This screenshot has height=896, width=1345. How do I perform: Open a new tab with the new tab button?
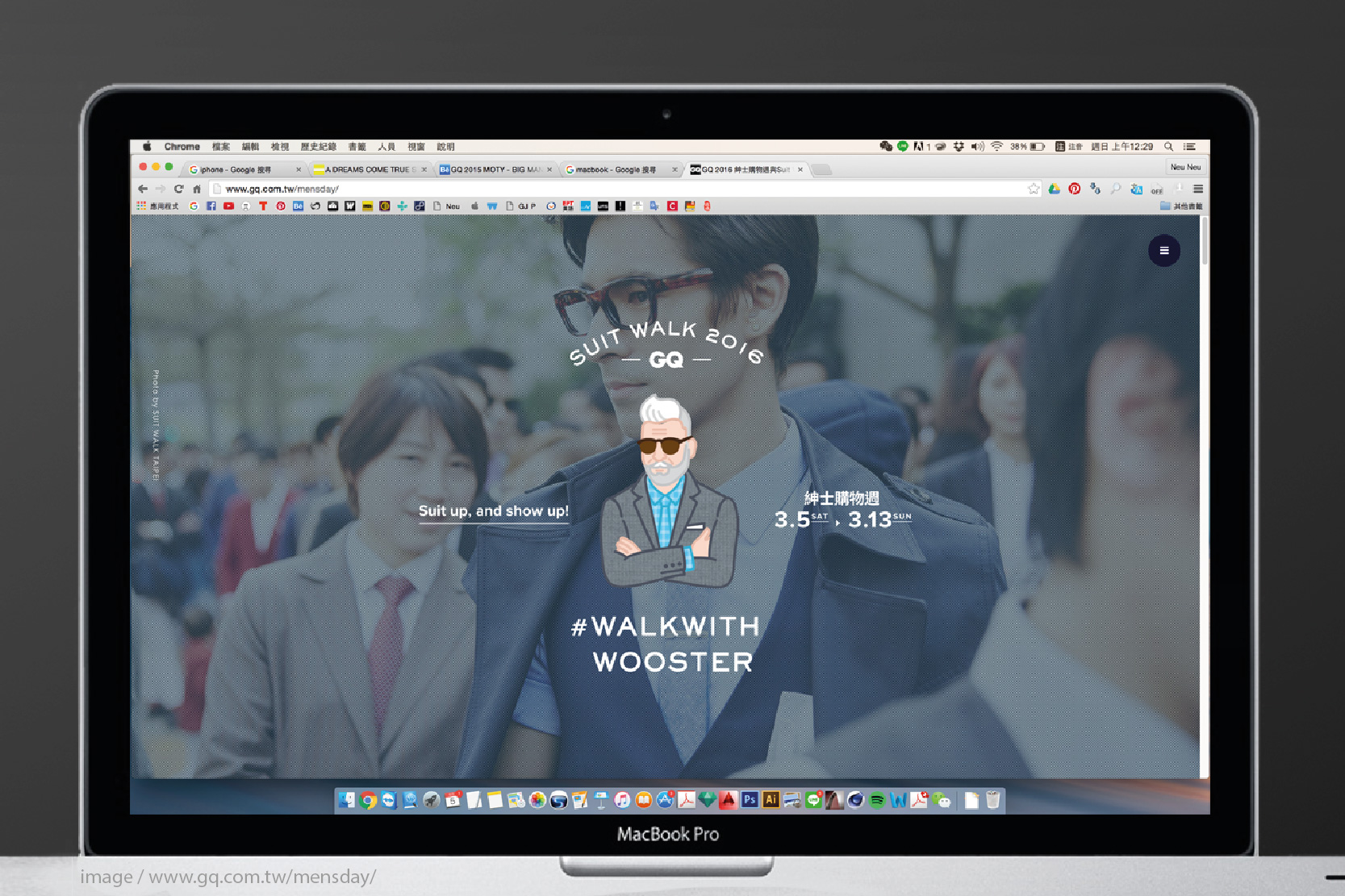tap(821, 169)
